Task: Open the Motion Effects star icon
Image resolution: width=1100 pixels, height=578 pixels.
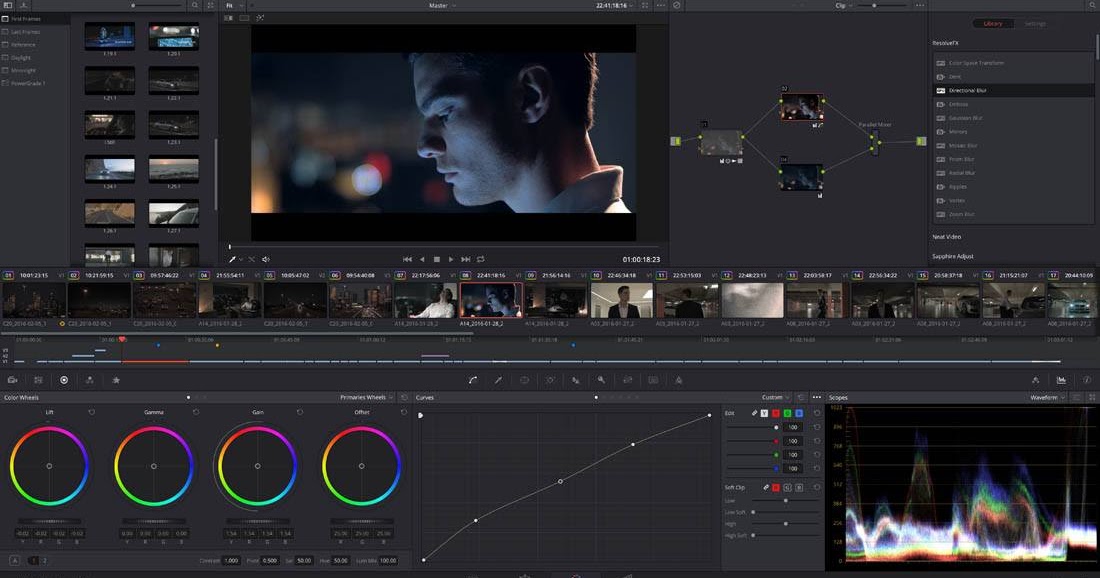Action: tap(116, 379)
